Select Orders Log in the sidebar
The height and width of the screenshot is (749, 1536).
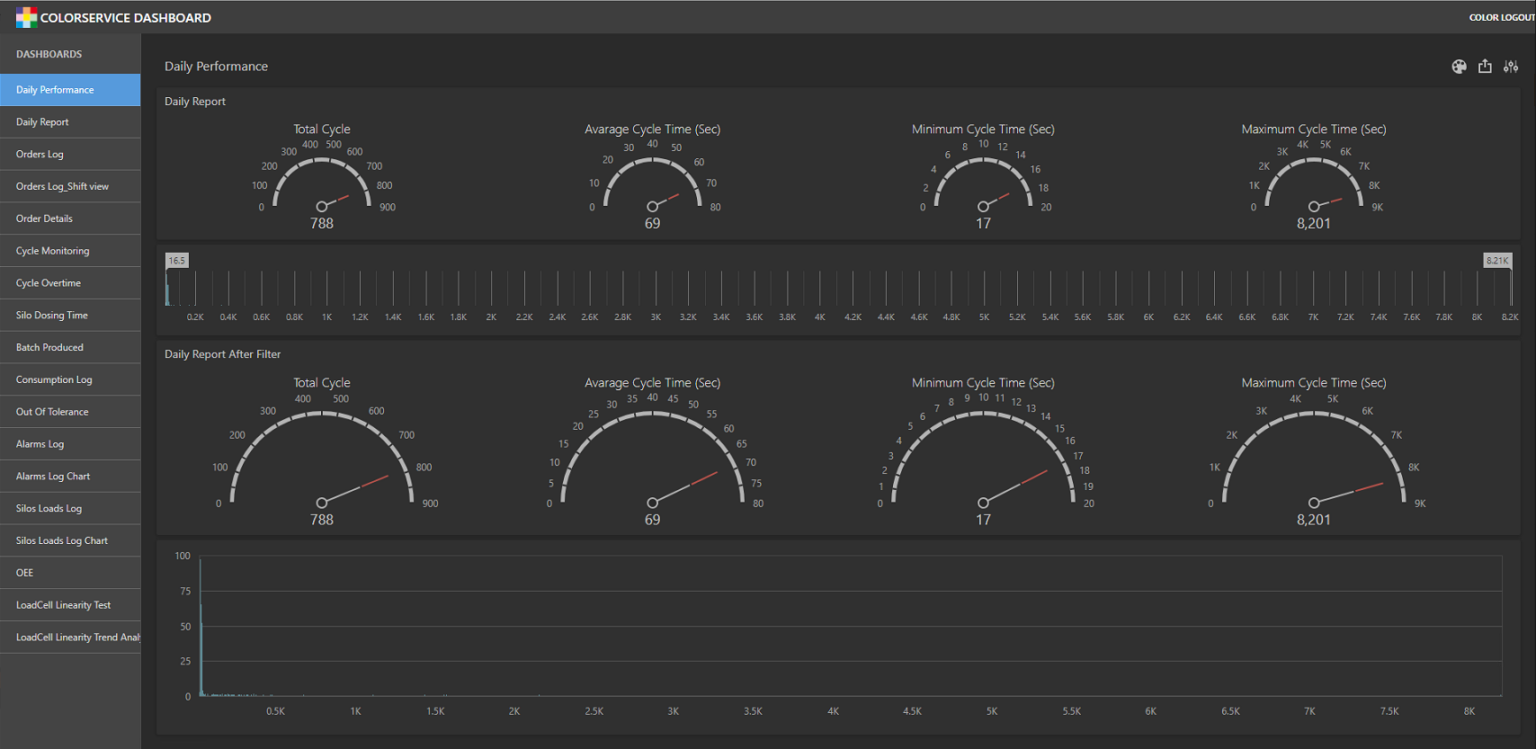39,154
